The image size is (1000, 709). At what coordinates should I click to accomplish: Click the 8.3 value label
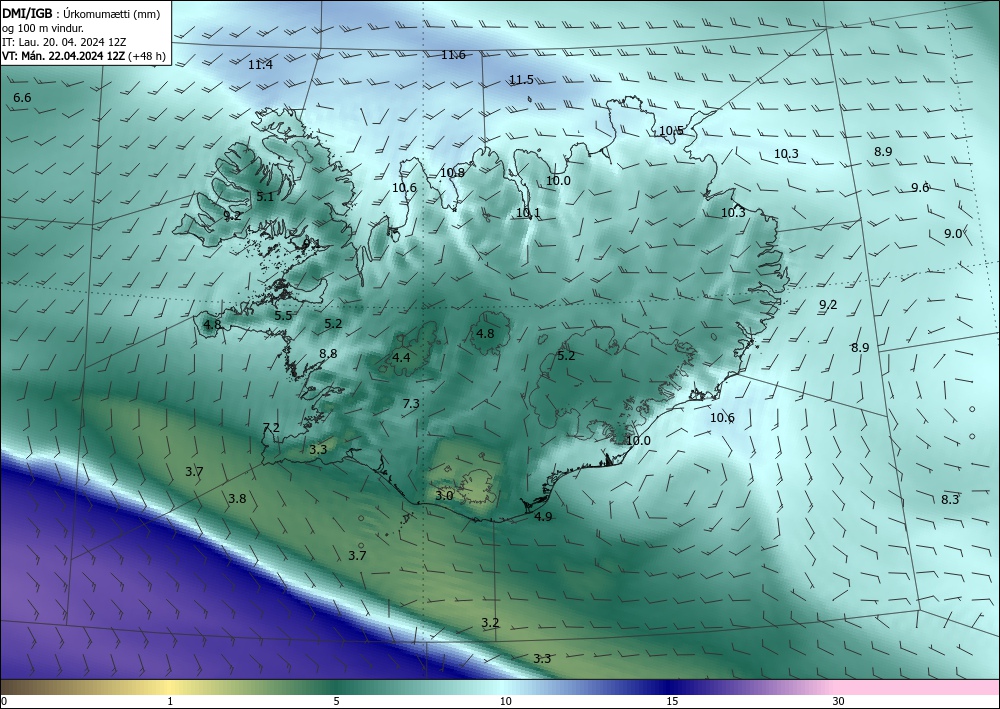[950, 499]
